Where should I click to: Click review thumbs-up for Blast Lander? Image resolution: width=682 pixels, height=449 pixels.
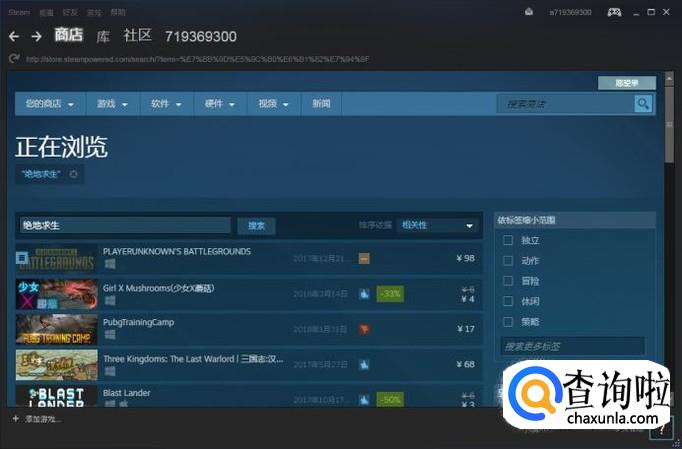tap(364, 399)
